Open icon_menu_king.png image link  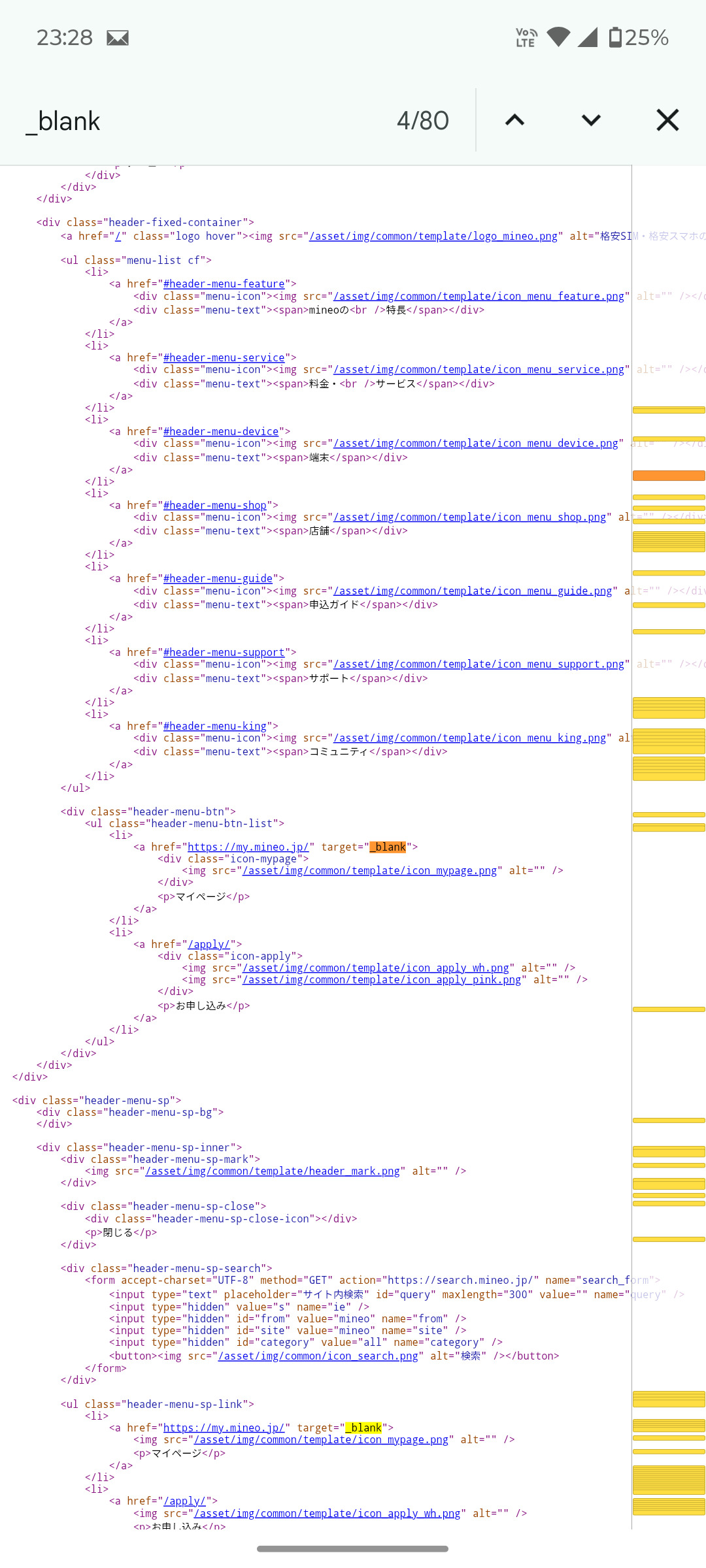click(469, 738)
